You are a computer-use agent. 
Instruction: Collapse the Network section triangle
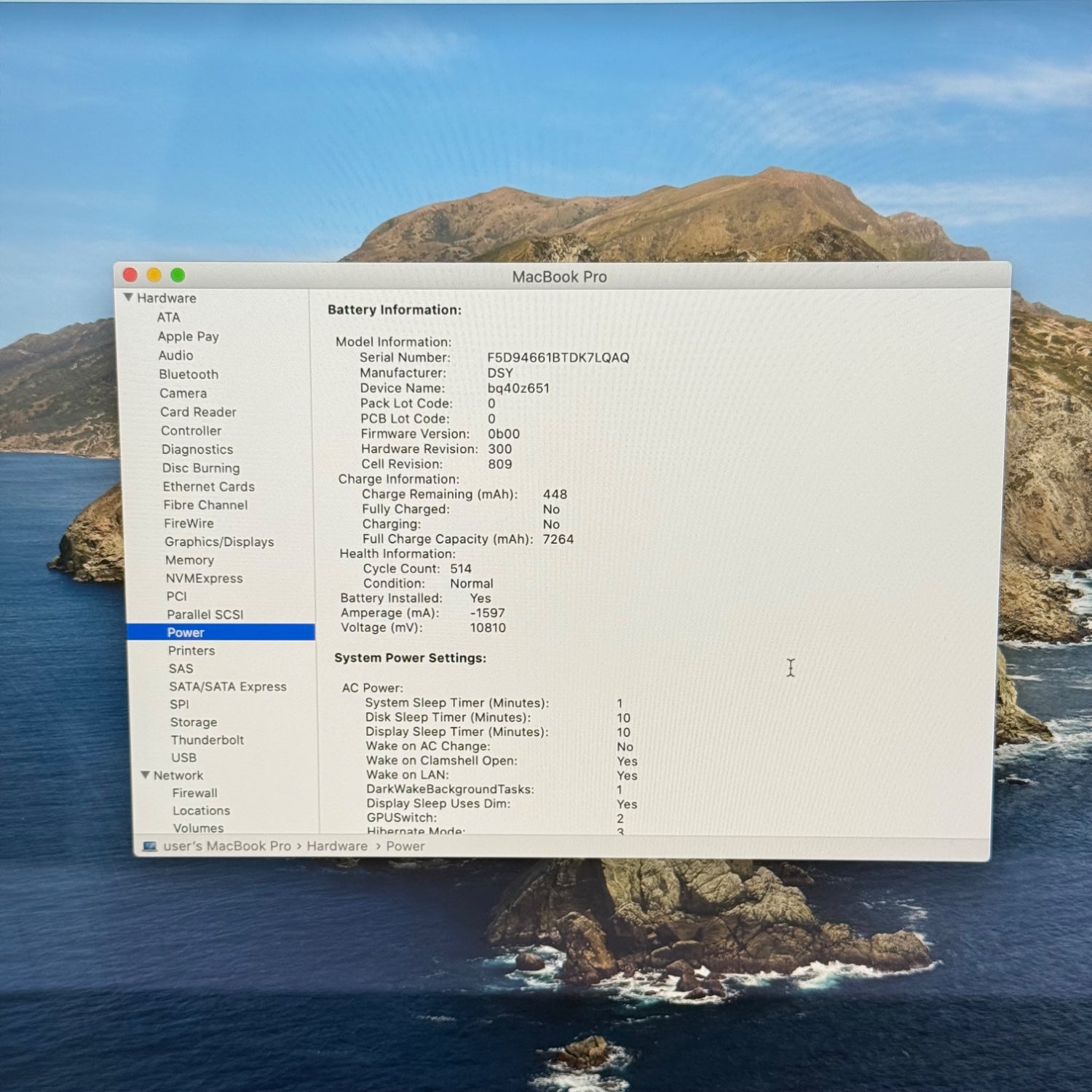146,775
